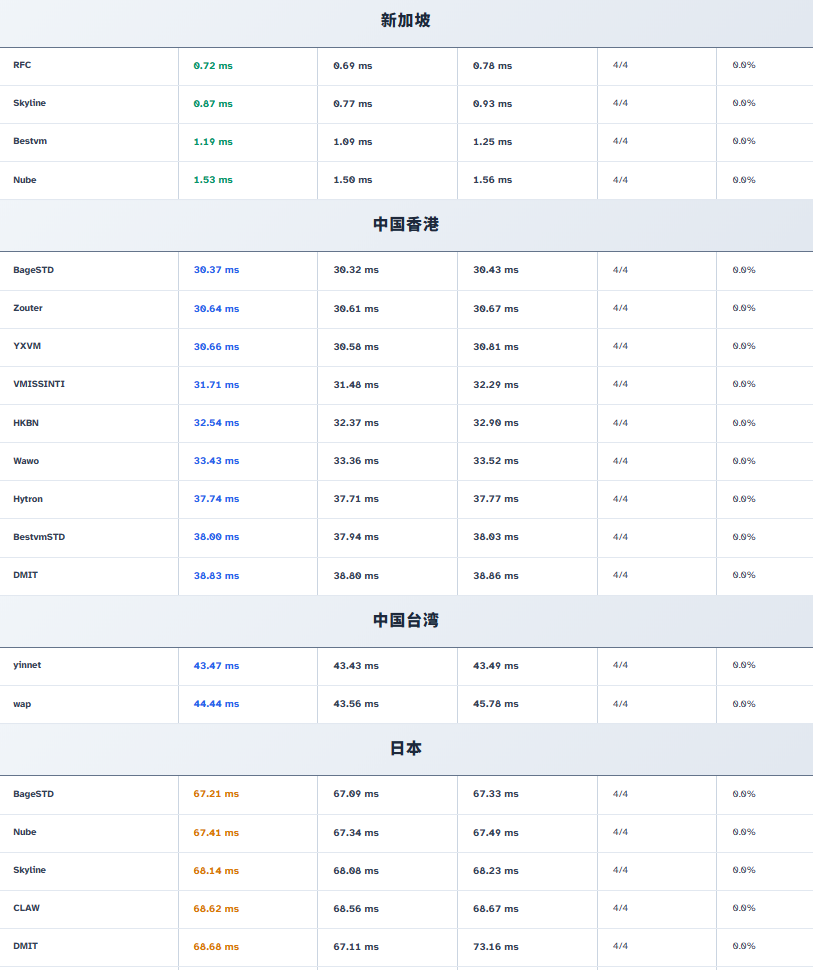
Task: Click the Zouter provider name
Action: 28,308
